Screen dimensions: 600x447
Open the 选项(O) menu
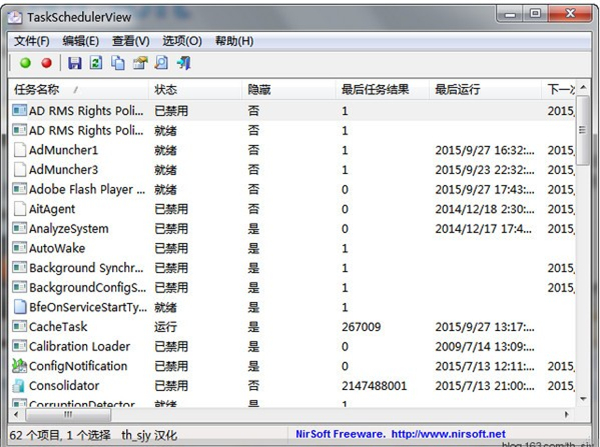click(x=182, y=41)
